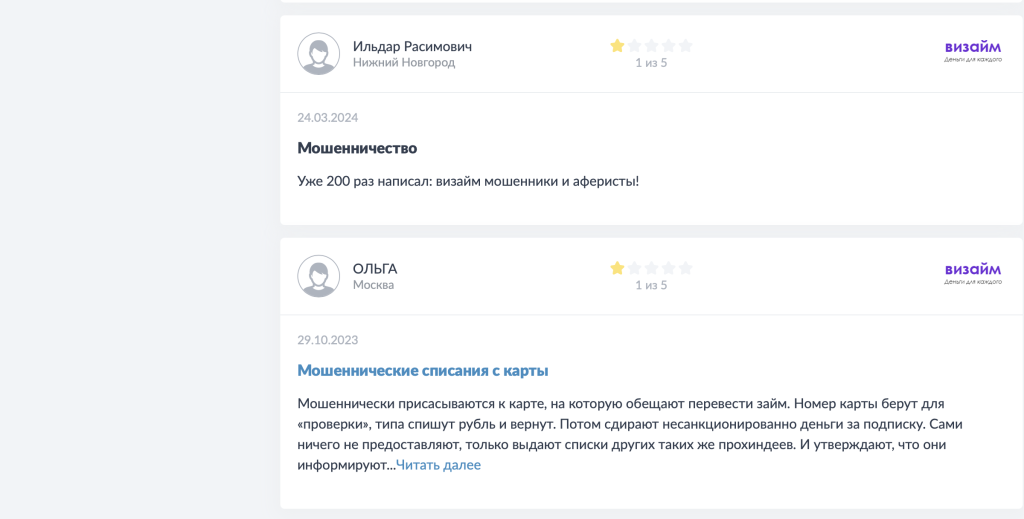1024x519 pixels.
Task: Click the Визайм logo in Ильдар's review
Action: click(x=972, y=51)
